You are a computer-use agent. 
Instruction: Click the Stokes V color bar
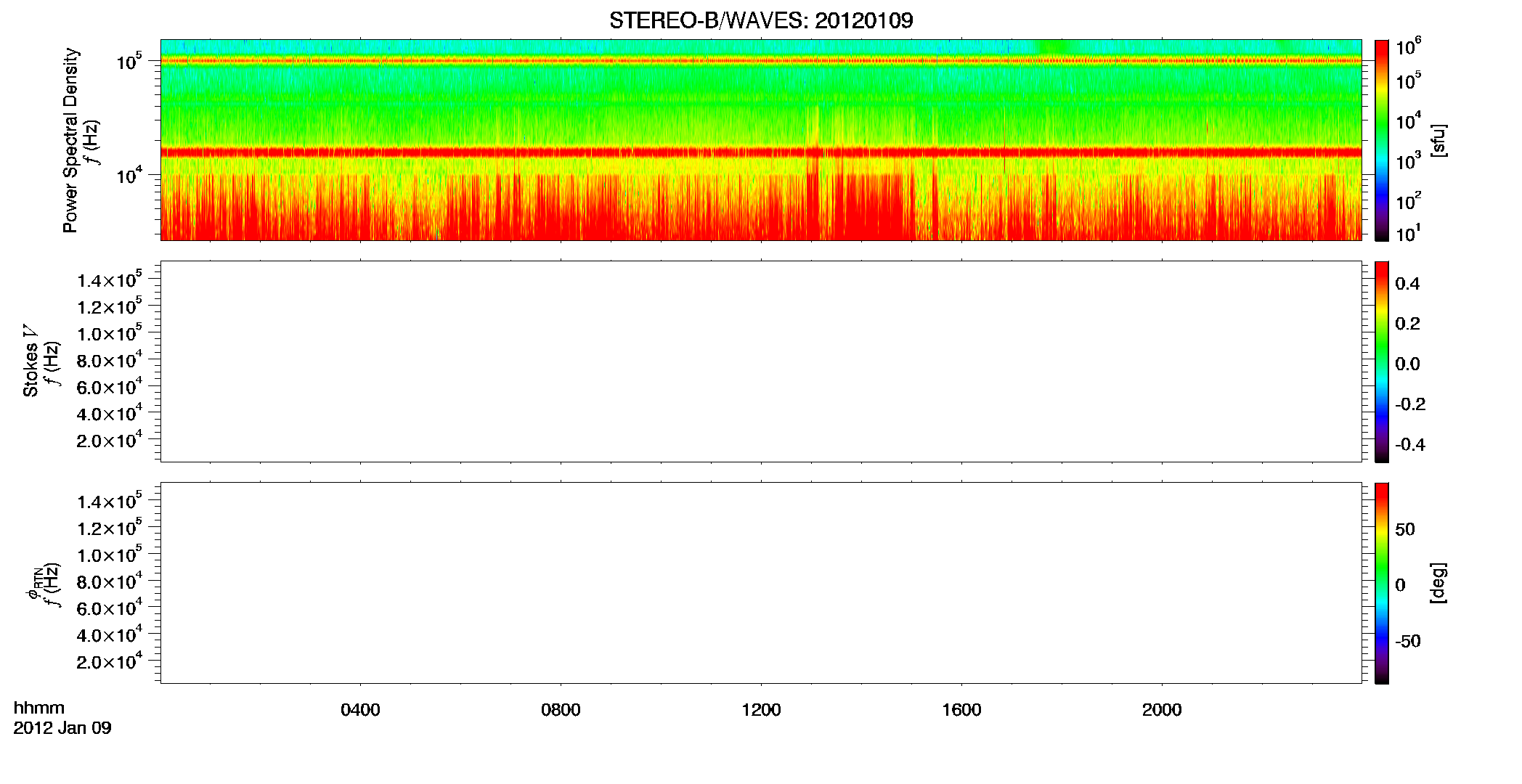1382,362
